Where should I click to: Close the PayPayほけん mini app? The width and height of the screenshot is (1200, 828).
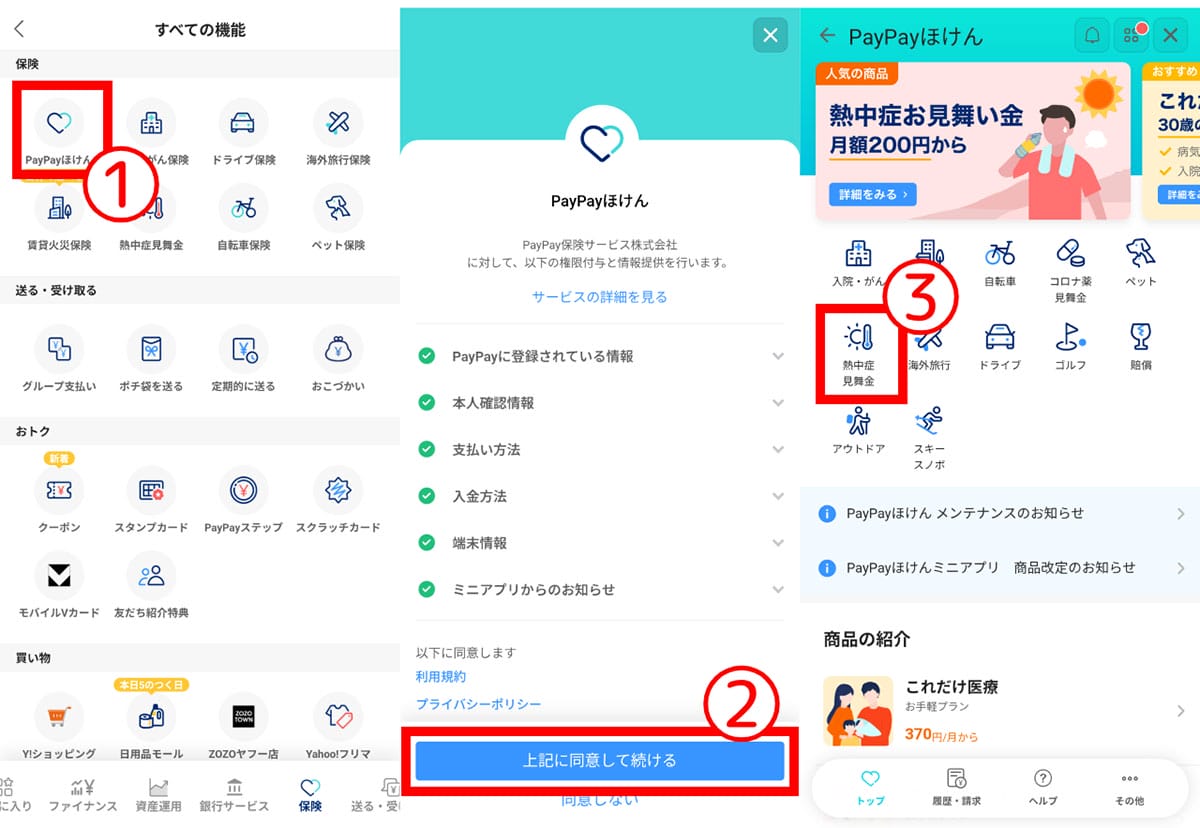coord(1171,35)
